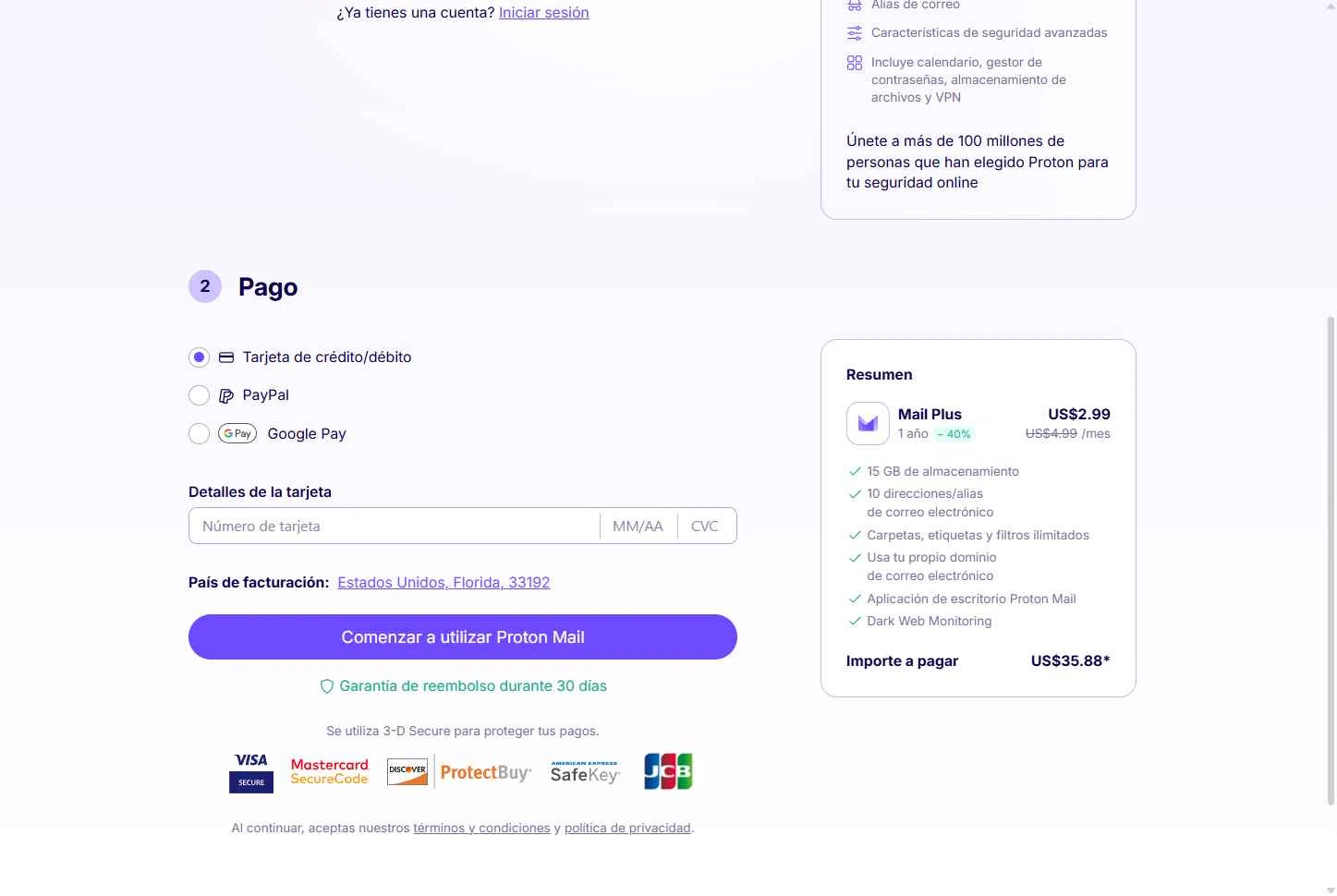This screenshot has height=896, width=1337.
Task: Click the checkmark beside 15 GB de almacenamiento
Action: [855, 472]
